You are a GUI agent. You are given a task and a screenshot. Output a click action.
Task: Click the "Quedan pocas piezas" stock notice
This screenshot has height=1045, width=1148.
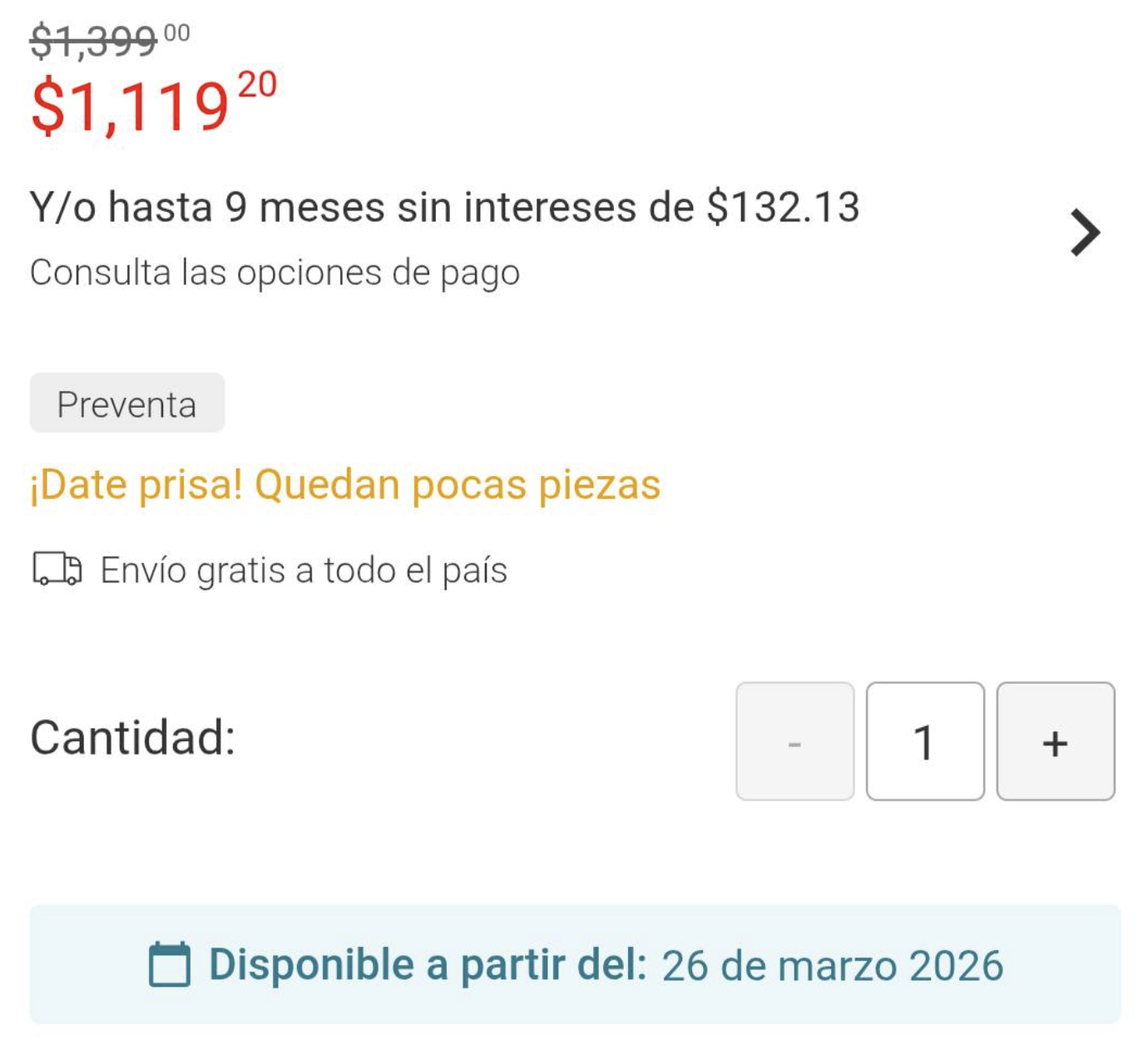(x=458, y=485)
